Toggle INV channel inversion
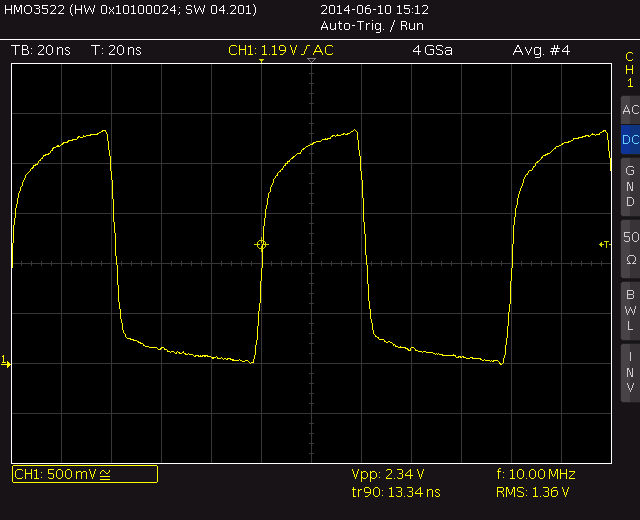Screen dimensions: 640x520 (x=630, y=370)
